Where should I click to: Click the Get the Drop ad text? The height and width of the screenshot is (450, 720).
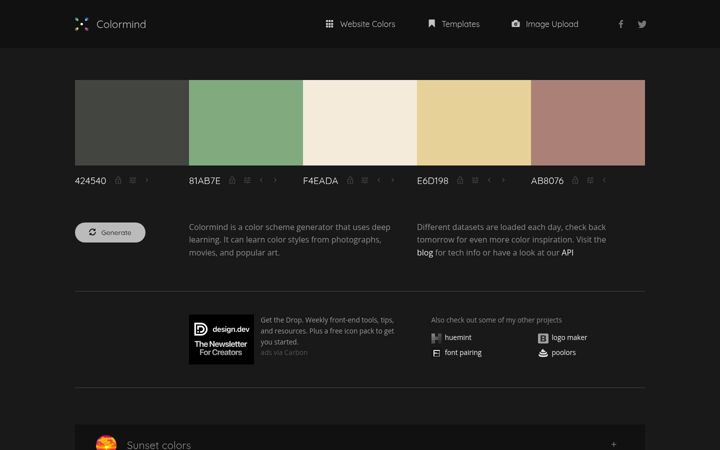click(327, 331)
